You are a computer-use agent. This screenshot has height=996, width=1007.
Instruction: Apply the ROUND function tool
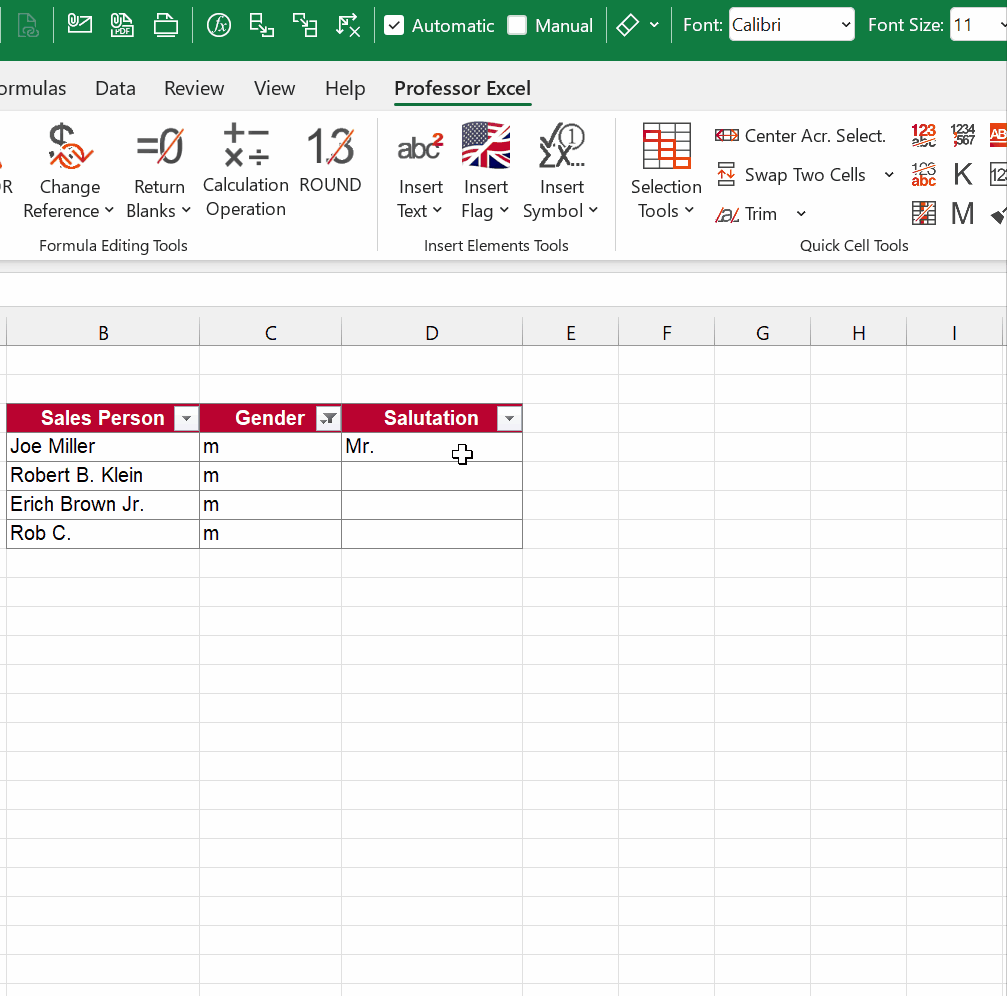point(330,160)
